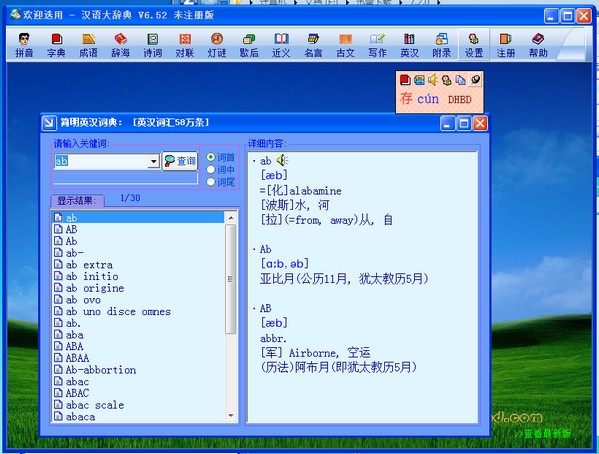Click the settings figure icon in floating panel
The height and width of the screenshot is (454, 599).
point(446,80)
